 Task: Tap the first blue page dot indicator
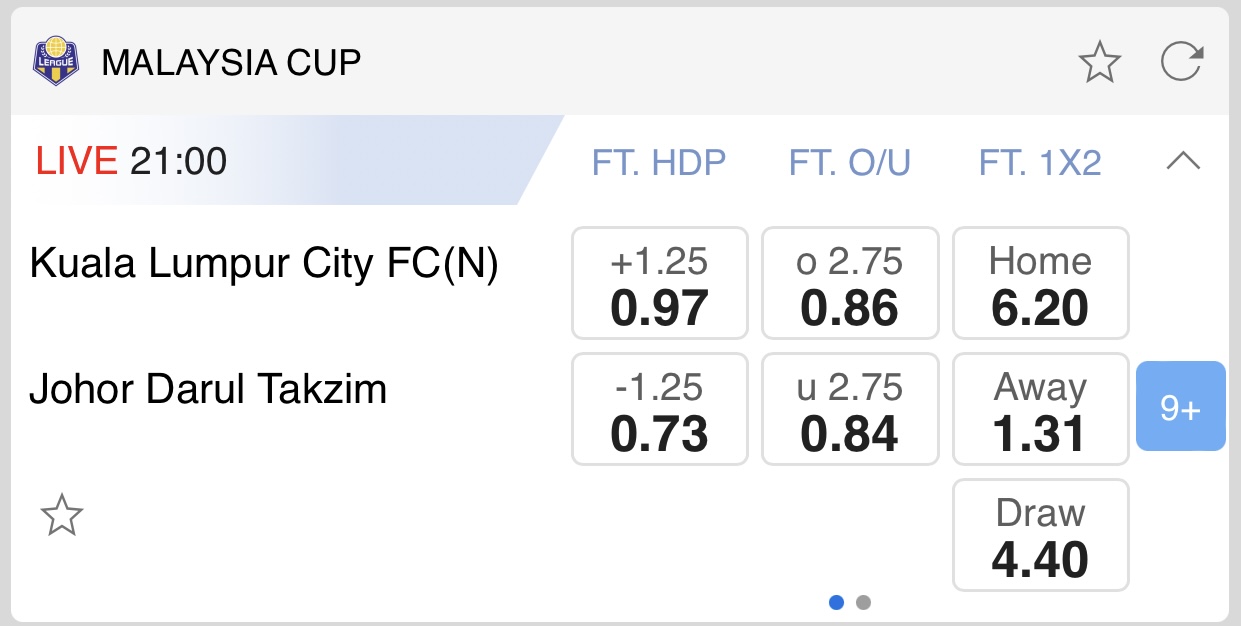(x=837, y=603)
